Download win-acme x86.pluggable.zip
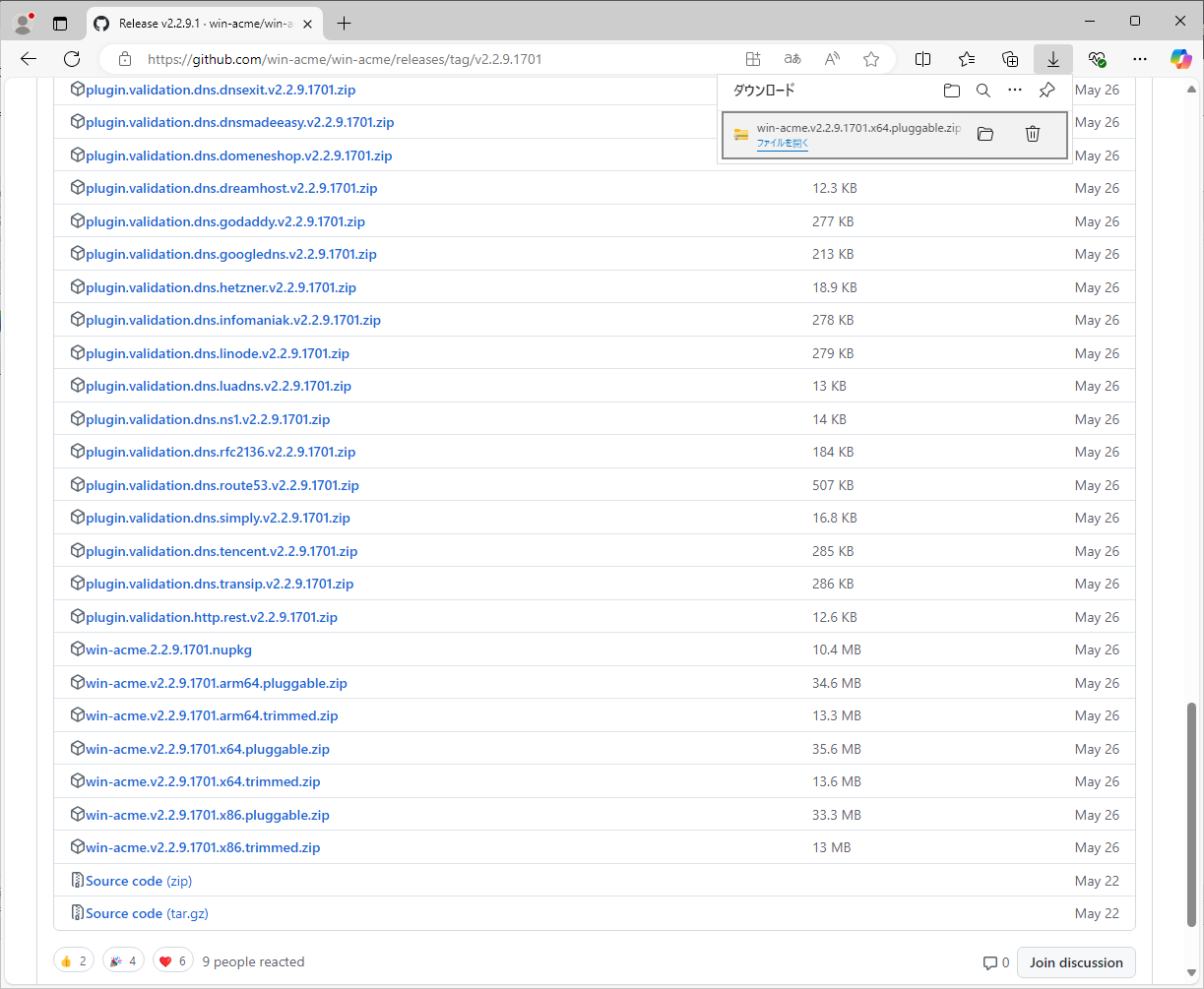This screenshot has height=989, width=1204. pyautogui.click(x=208, y=815)
